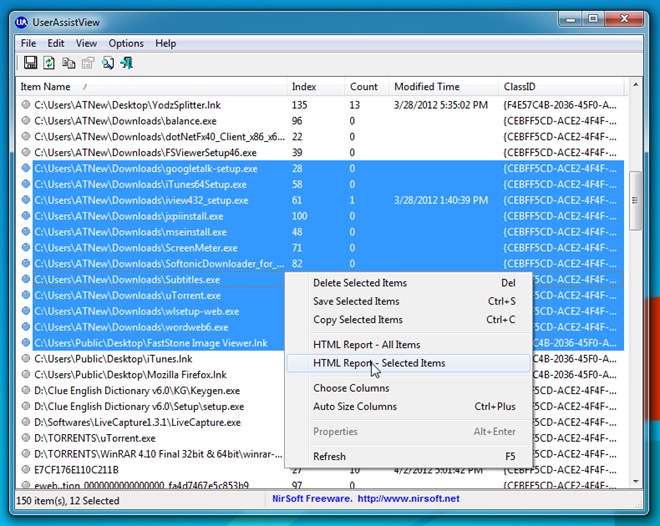
Task: Click the bullet icon beside D:\TORRENTS\uTorrent.exe
Action: [x=26, y=438]
